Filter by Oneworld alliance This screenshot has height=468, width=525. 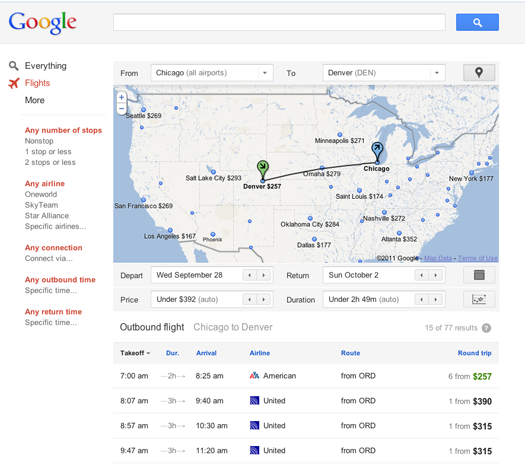tap(41, 194)
